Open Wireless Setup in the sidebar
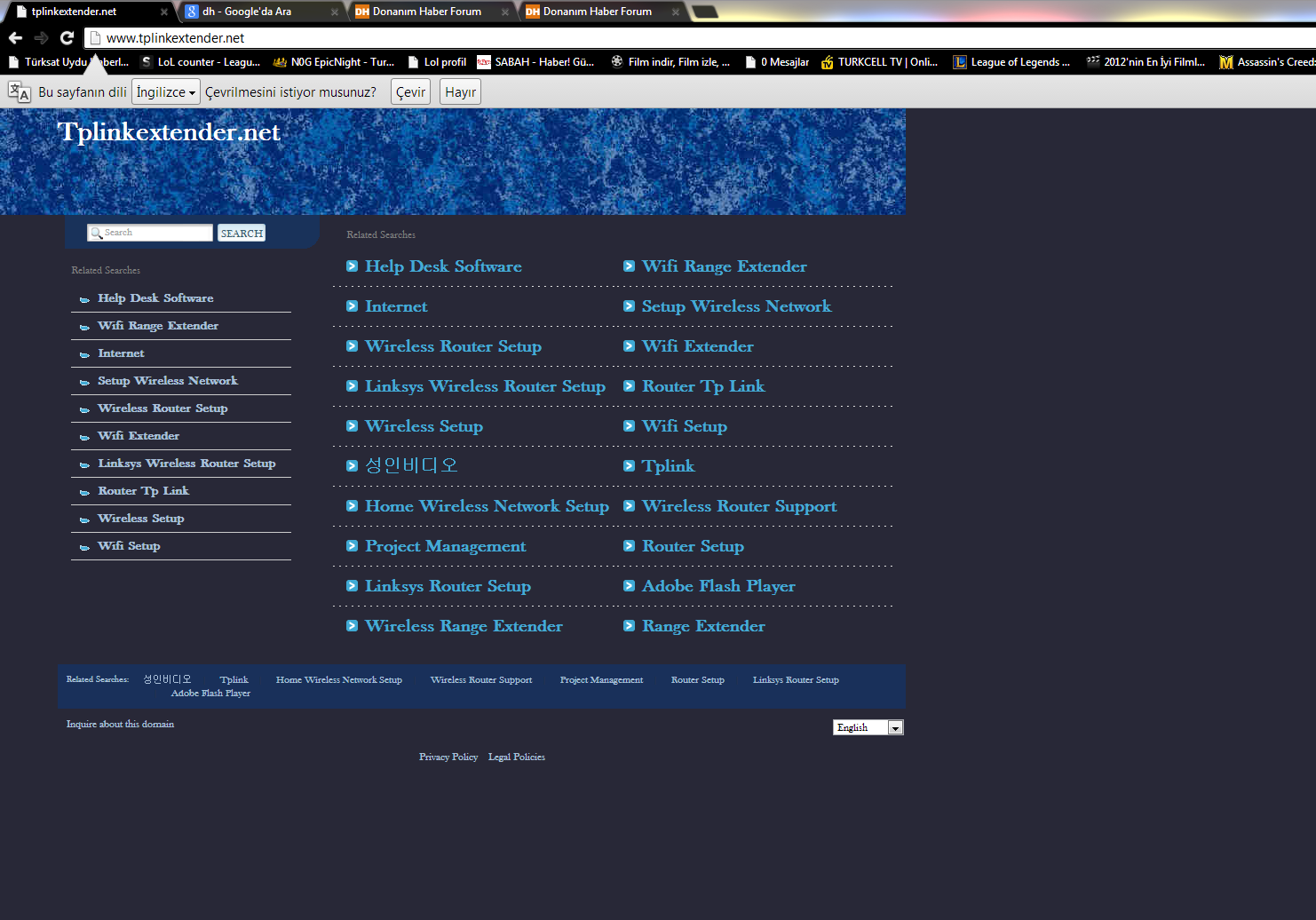 pyautogui.click(x=140, y=519)
